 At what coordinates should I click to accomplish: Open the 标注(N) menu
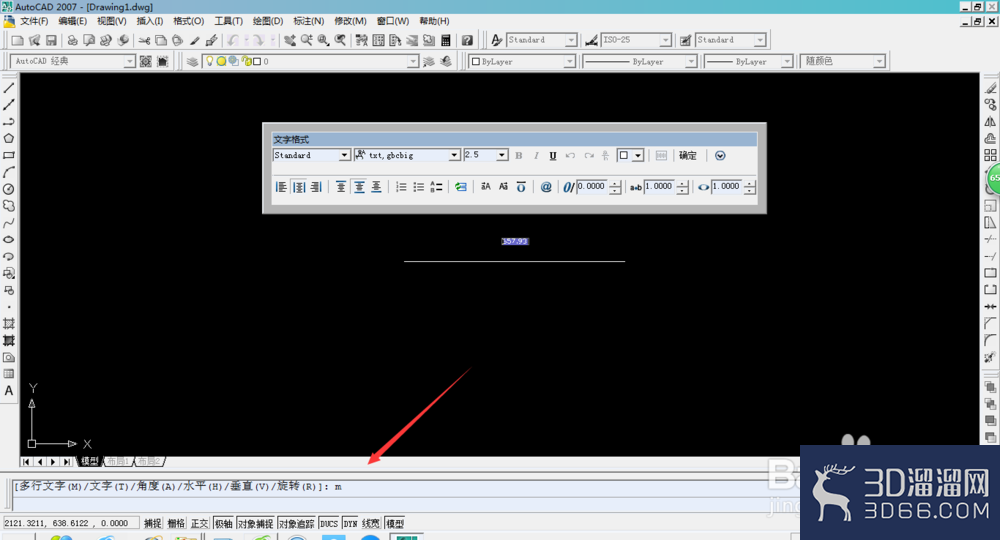coord(309,21)
